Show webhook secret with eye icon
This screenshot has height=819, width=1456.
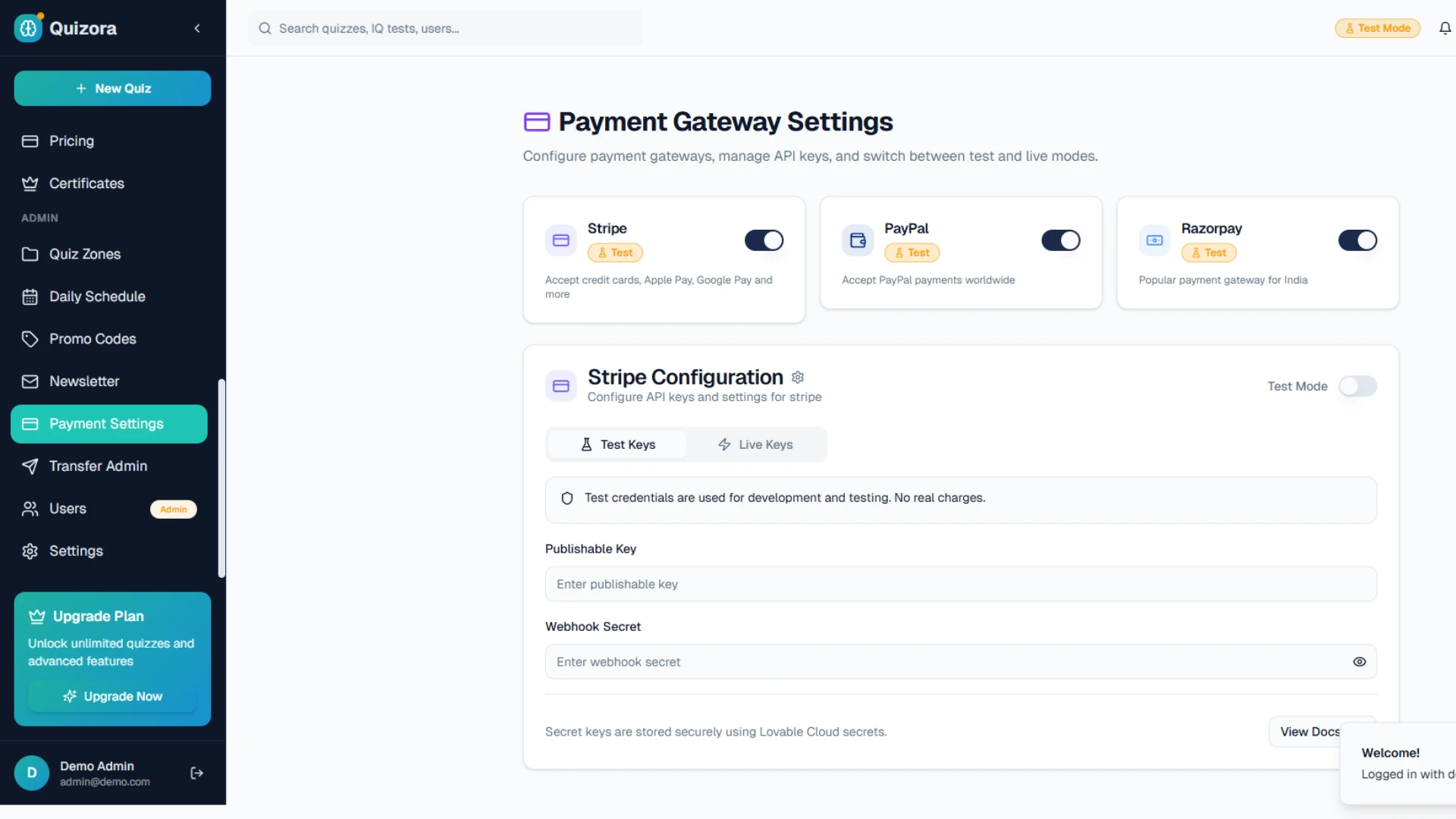coord(1360,662)
